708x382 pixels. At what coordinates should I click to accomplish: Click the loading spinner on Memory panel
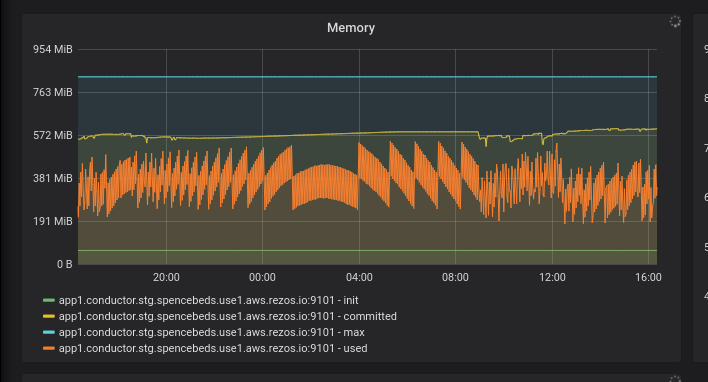pos(675,21)
